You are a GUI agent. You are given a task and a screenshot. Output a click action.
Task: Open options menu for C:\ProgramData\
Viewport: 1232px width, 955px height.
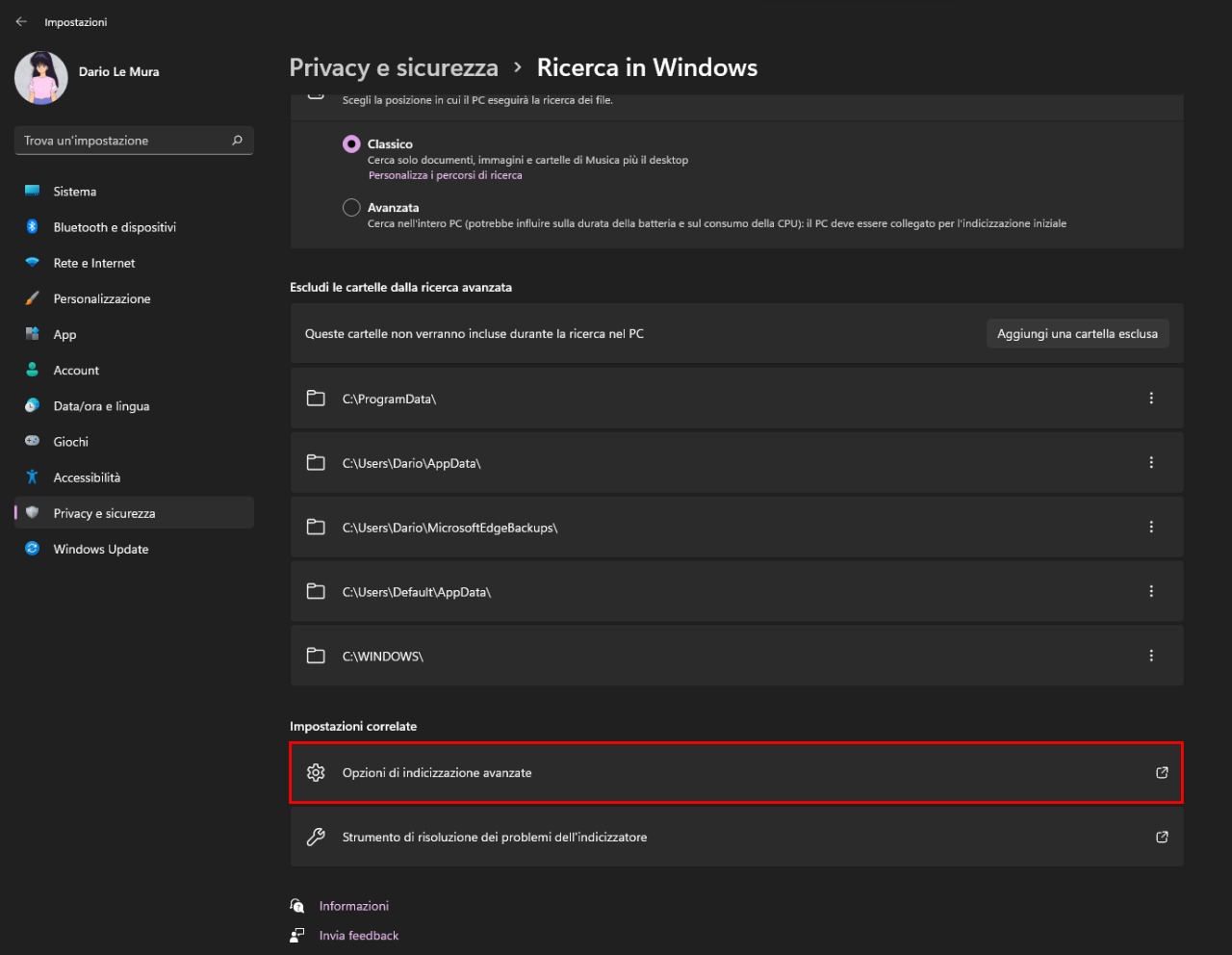1151,398
